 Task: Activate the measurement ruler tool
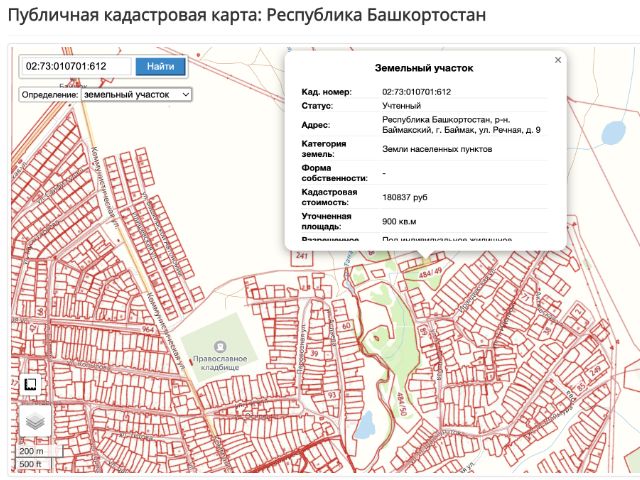pos(31,384)
